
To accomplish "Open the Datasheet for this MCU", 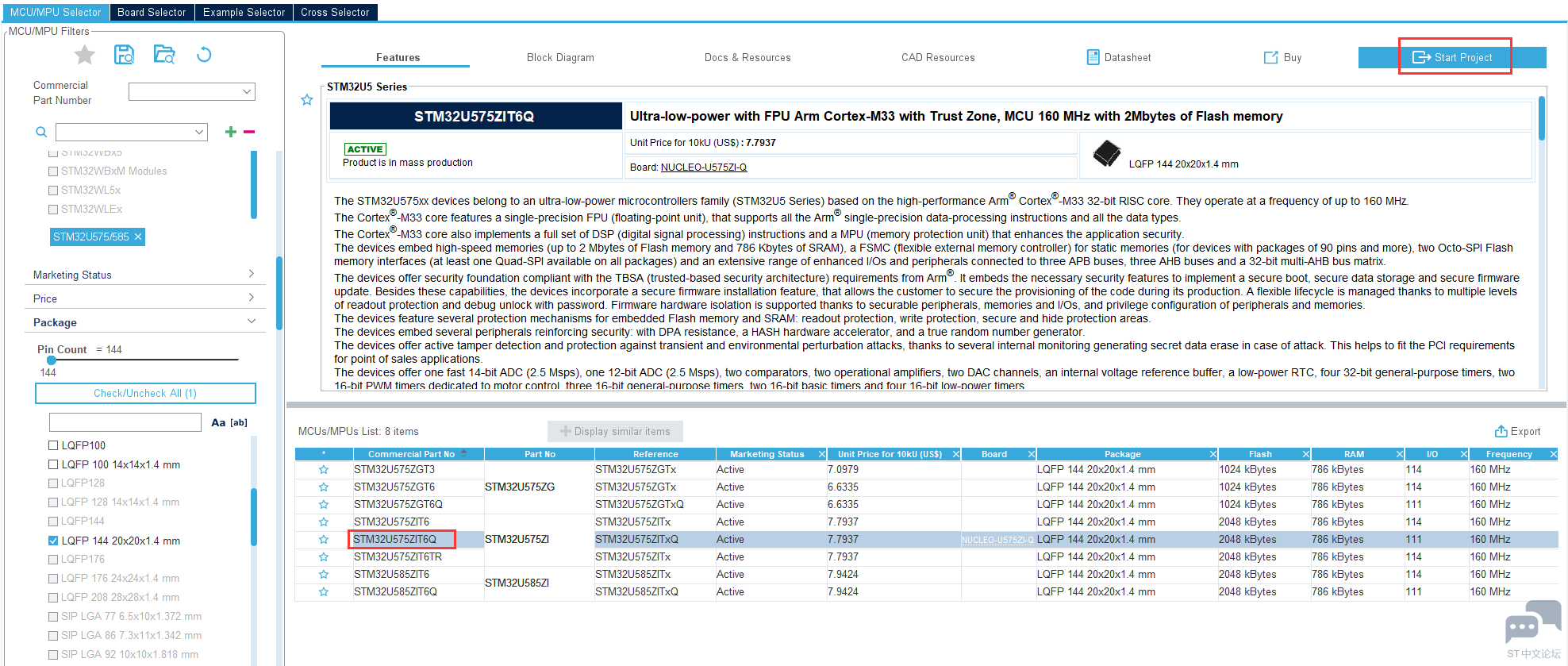I will point(1119,57).
